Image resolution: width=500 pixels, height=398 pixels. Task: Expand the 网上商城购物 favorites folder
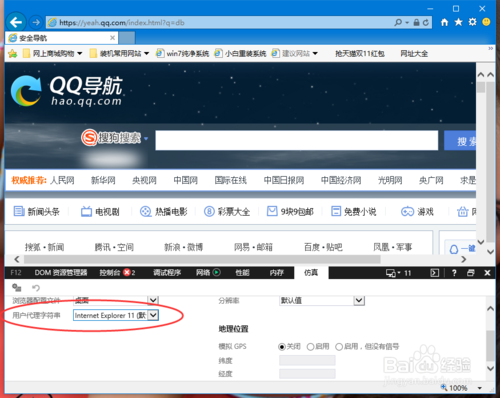coord(53,53)
